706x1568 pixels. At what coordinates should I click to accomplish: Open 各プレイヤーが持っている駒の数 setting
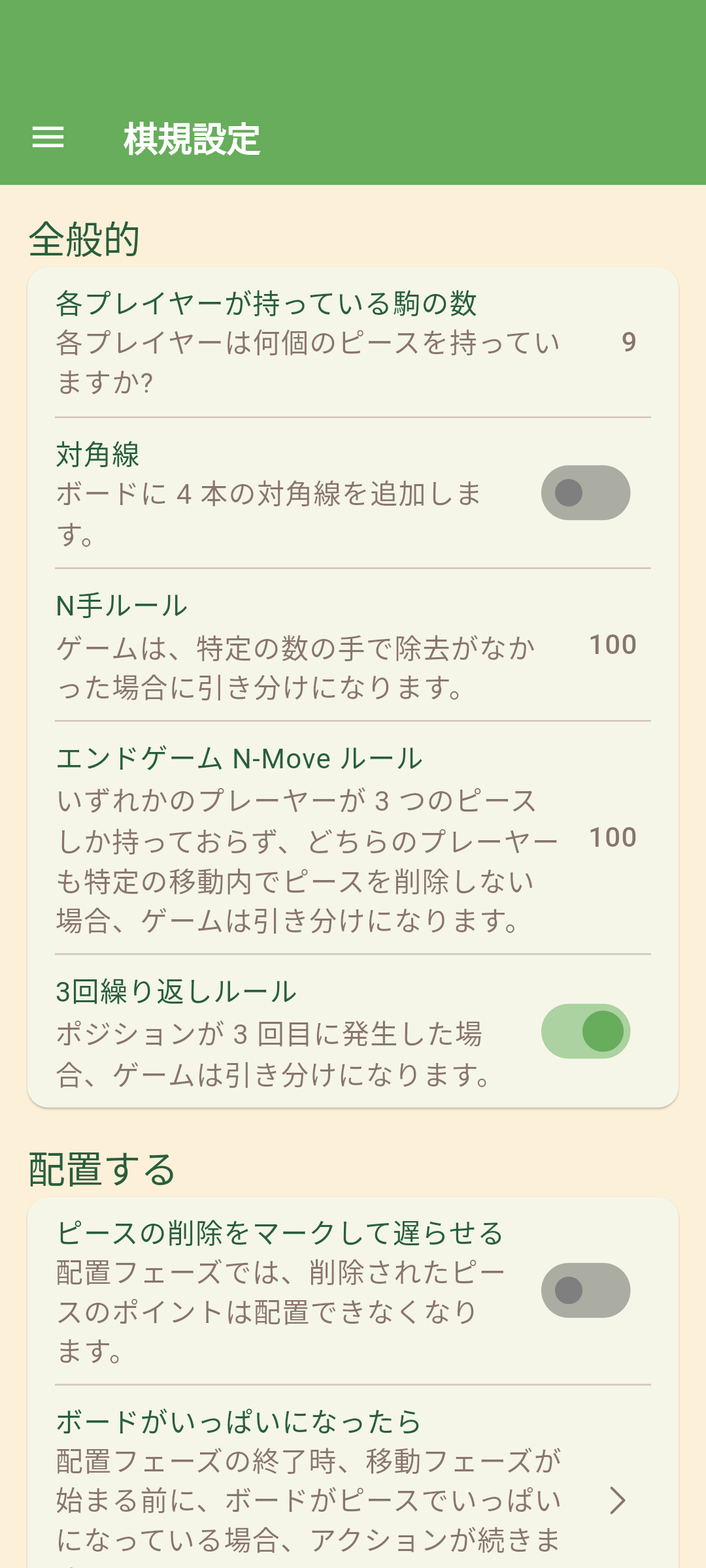266,304
